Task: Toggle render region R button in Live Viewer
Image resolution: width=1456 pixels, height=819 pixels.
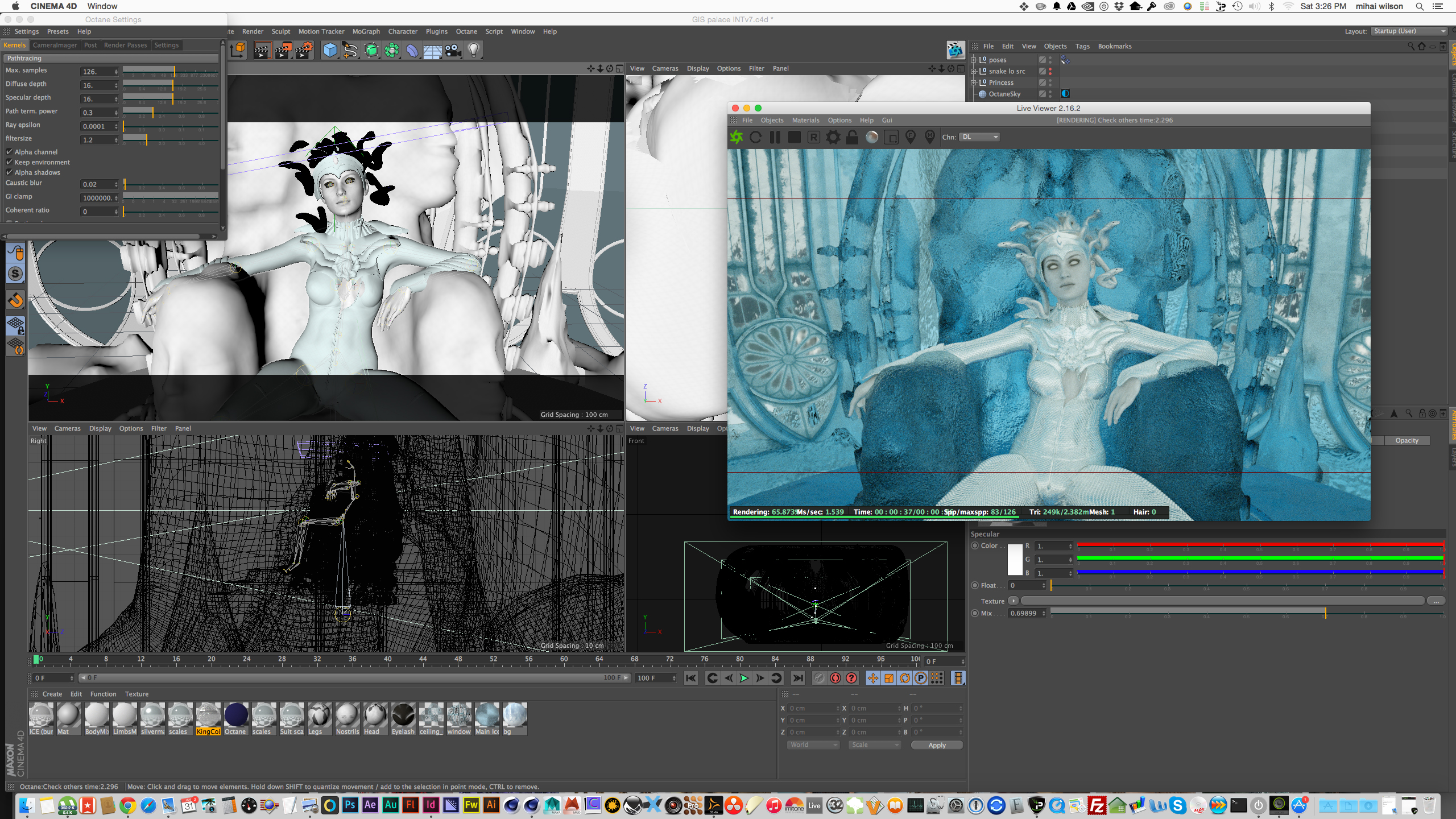Action: tap(814, 137)
